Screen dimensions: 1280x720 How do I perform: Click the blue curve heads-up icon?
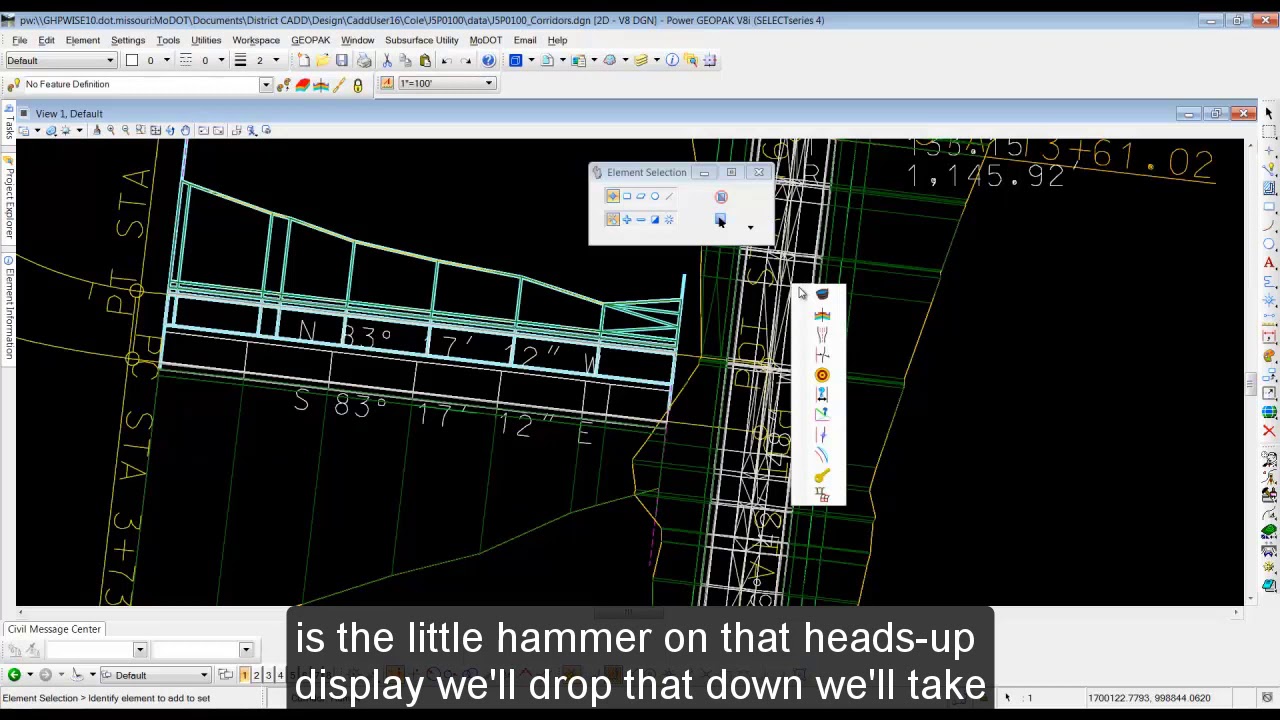point(822,456)
